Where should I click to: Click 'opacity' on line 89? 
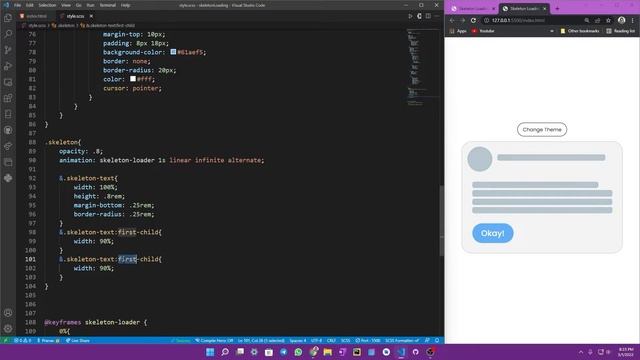[73, 151]
